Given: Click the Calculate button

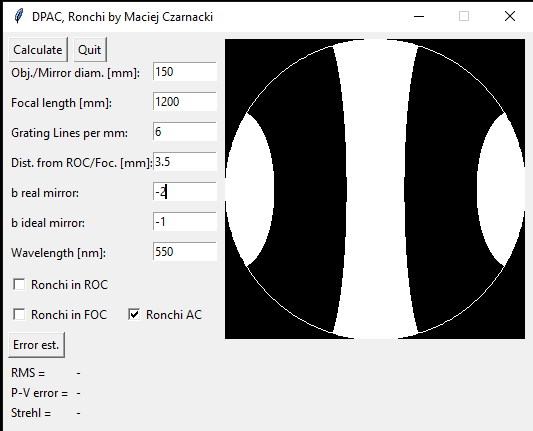Looking at the screenshot, I should click(x=38, y=50).
